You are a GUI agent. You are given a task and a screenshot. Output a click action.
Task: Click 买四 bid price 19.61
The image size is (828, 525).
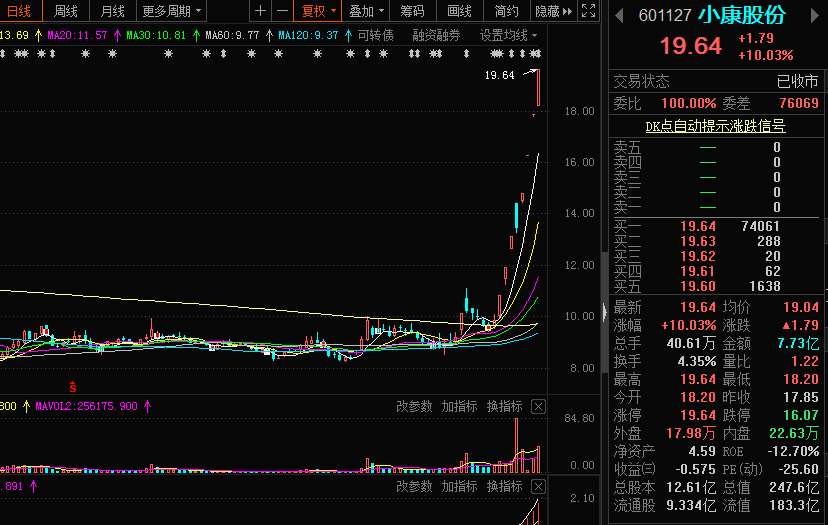(x=698, y=271)
